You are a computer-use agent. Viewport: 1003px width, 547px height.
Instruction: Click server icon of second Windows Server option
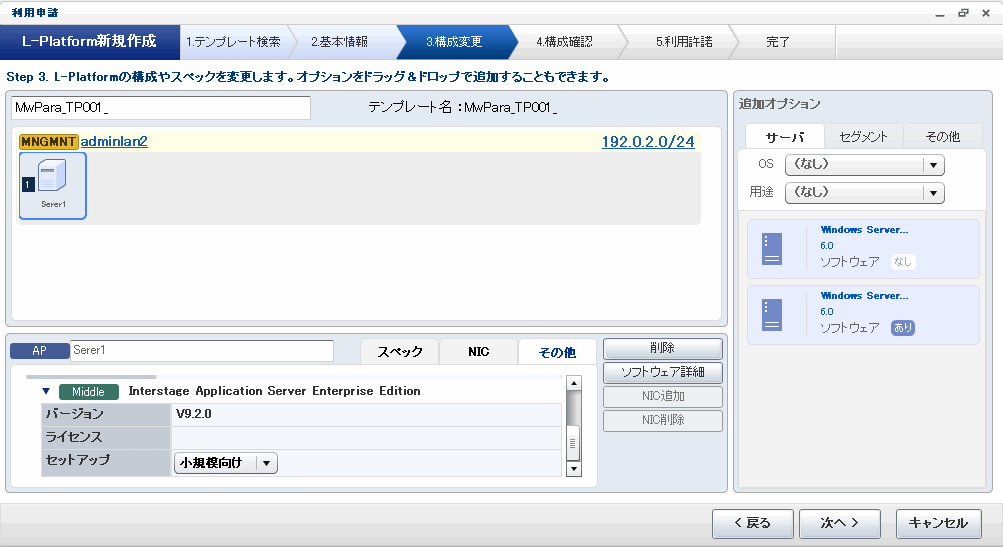[x=771, y=314]
